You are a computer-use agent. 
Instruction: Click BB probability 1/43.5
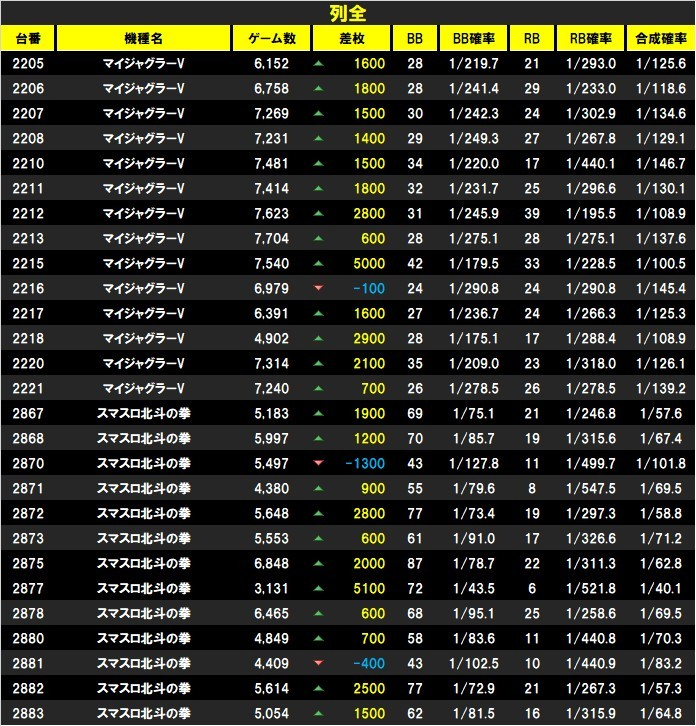474,588
